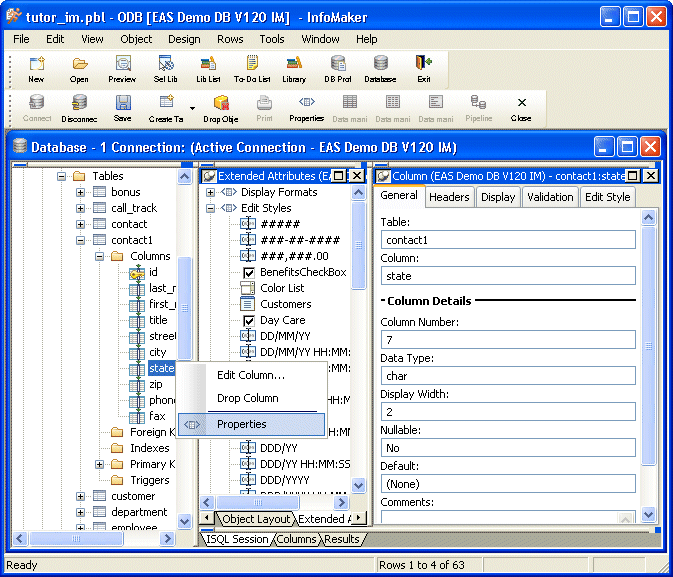This screenshot has height=577, width=673.
Task: Click the Create Table icon
Action: [x=166, y=109]
